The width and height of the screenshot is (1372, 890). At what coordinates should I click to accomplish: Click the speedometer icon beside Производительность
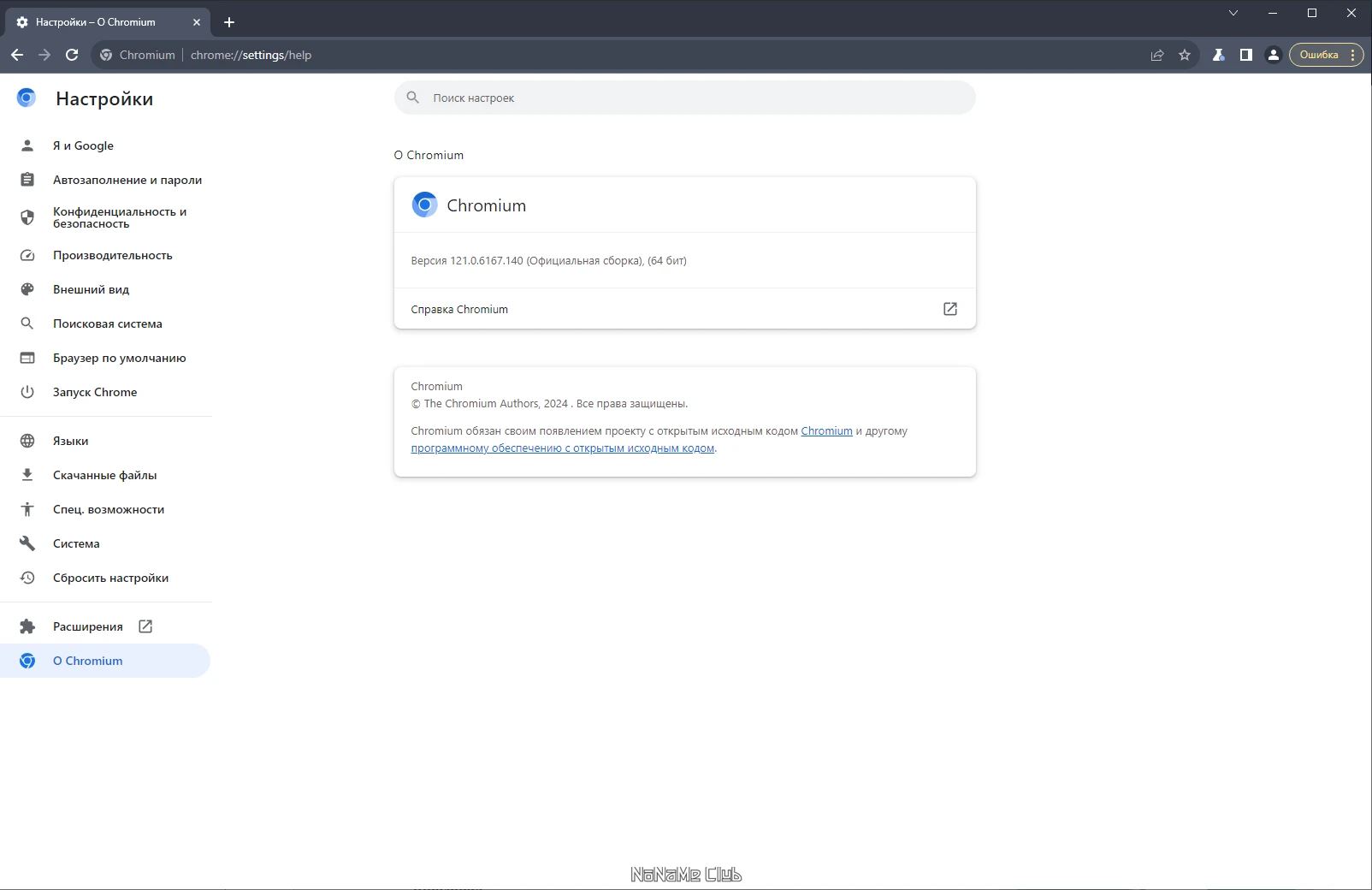[x=27, y=255]
